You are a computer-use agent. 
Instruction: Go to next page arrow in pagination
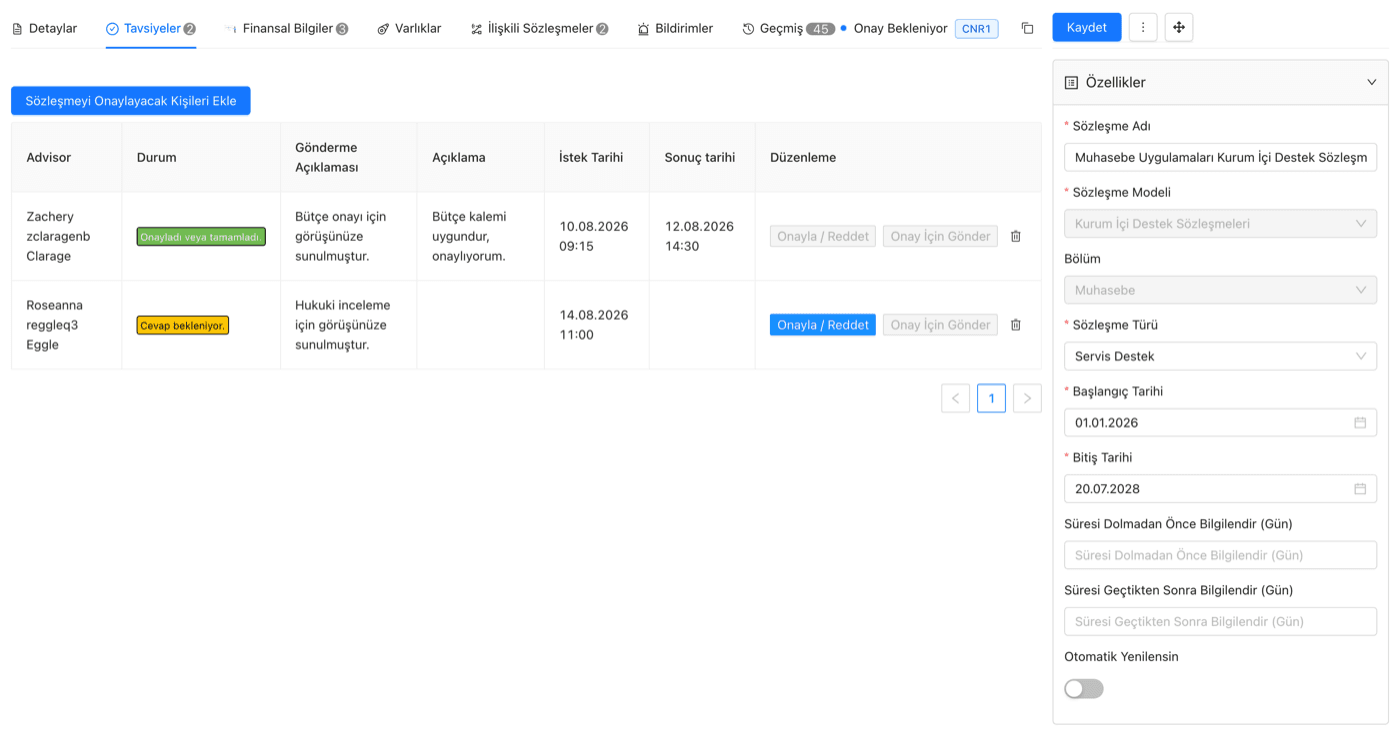coord(1027,398)
